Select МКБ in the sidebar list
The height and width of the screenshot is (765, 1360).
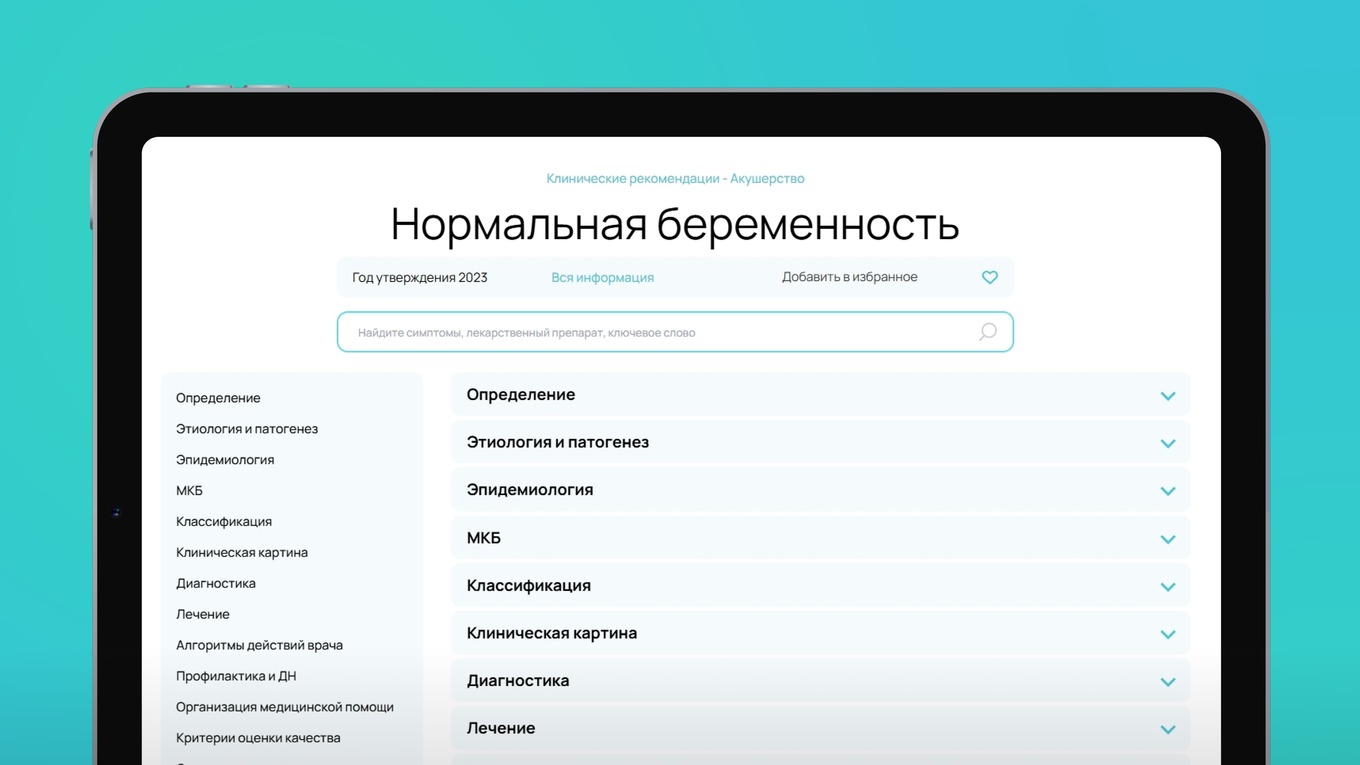click(x=189, y=491)
